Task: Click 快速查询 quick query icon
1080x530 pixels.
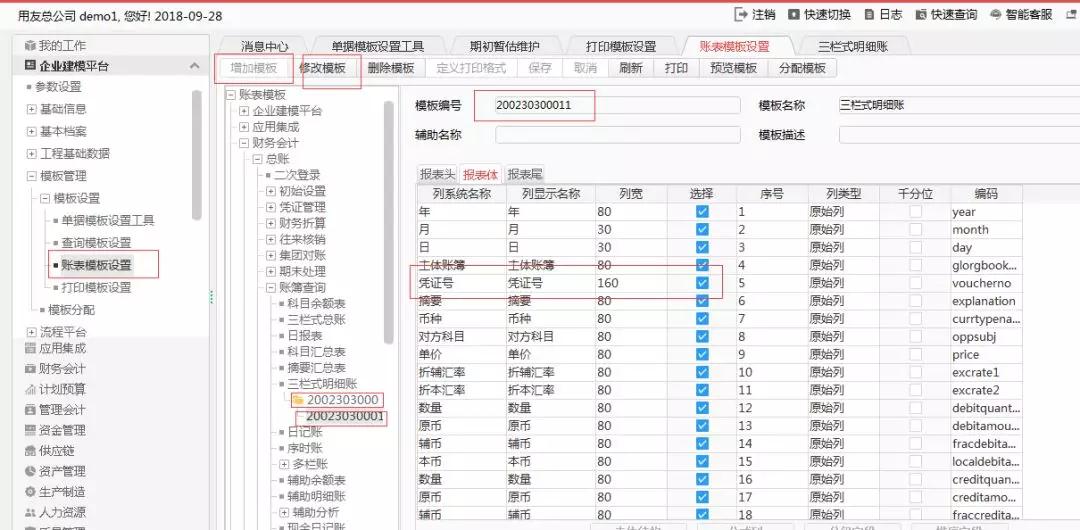Action: click(921, 15)
